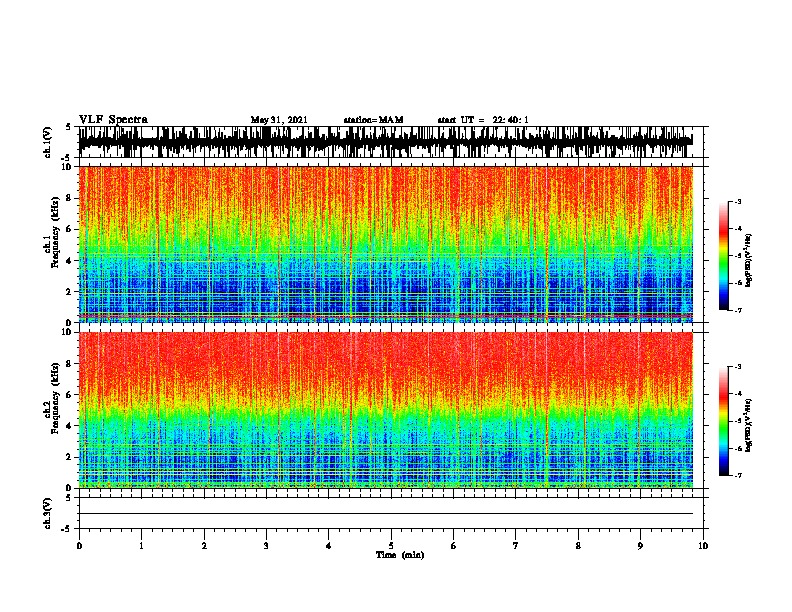Screen dimensions: 792x612
Task: Click the "6" frequency tick of ch.1 spectrogram
Action: pos(70,229)
